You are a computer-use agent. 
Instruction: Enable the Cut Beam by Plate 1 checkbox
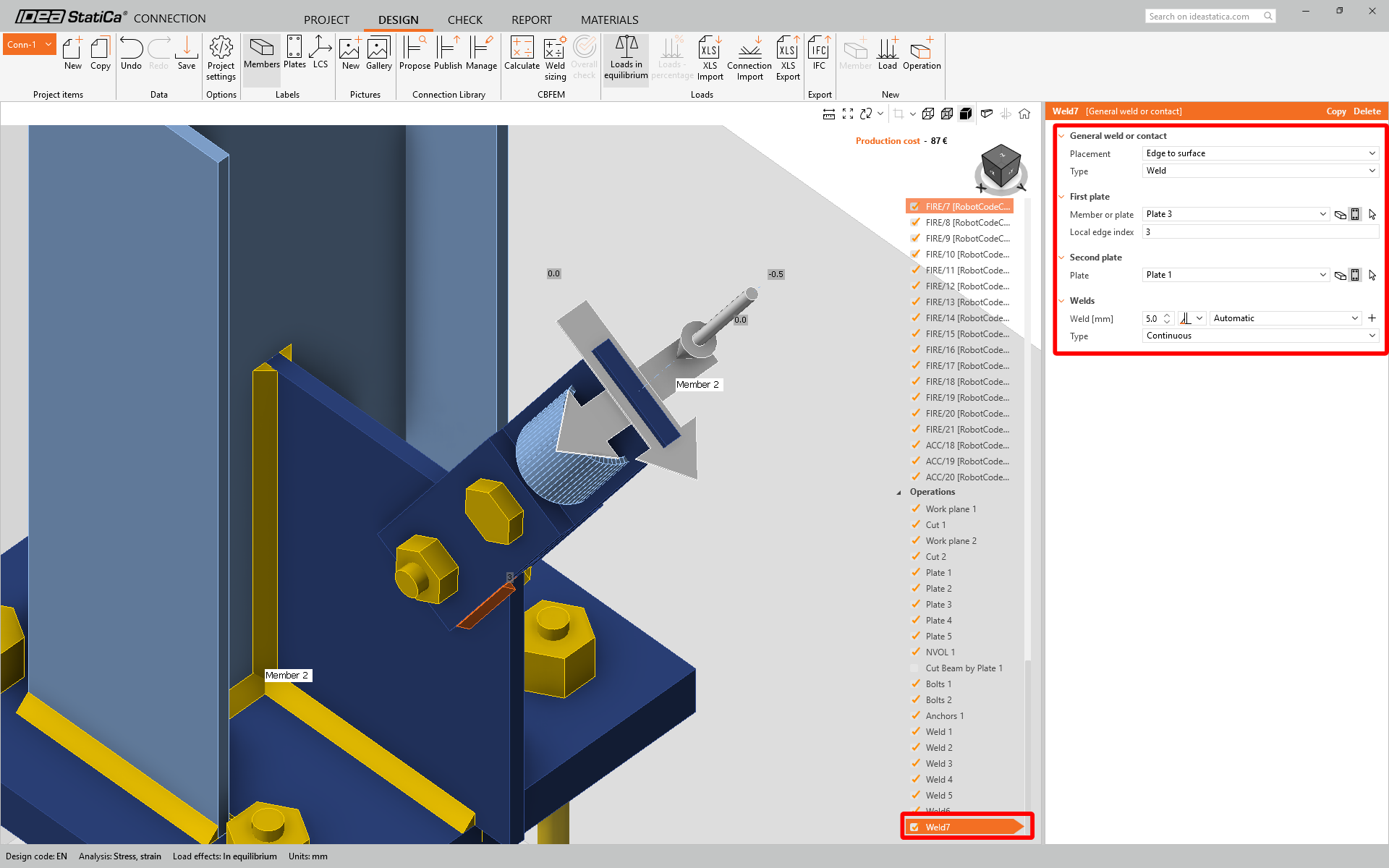tap(915, 668)
